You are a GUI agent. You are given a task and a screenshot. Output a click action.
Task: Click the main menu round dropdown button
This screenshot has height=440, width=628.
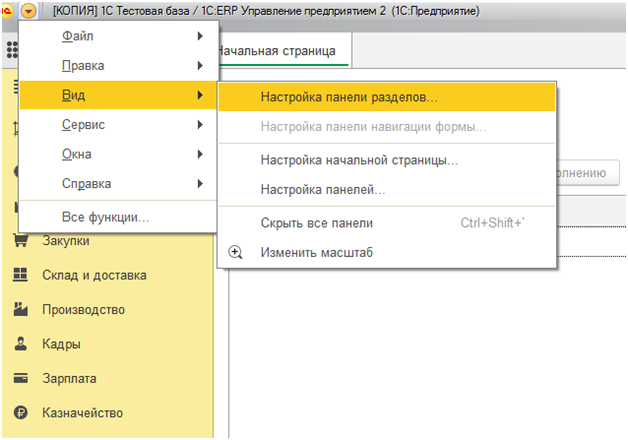(28, 11)
